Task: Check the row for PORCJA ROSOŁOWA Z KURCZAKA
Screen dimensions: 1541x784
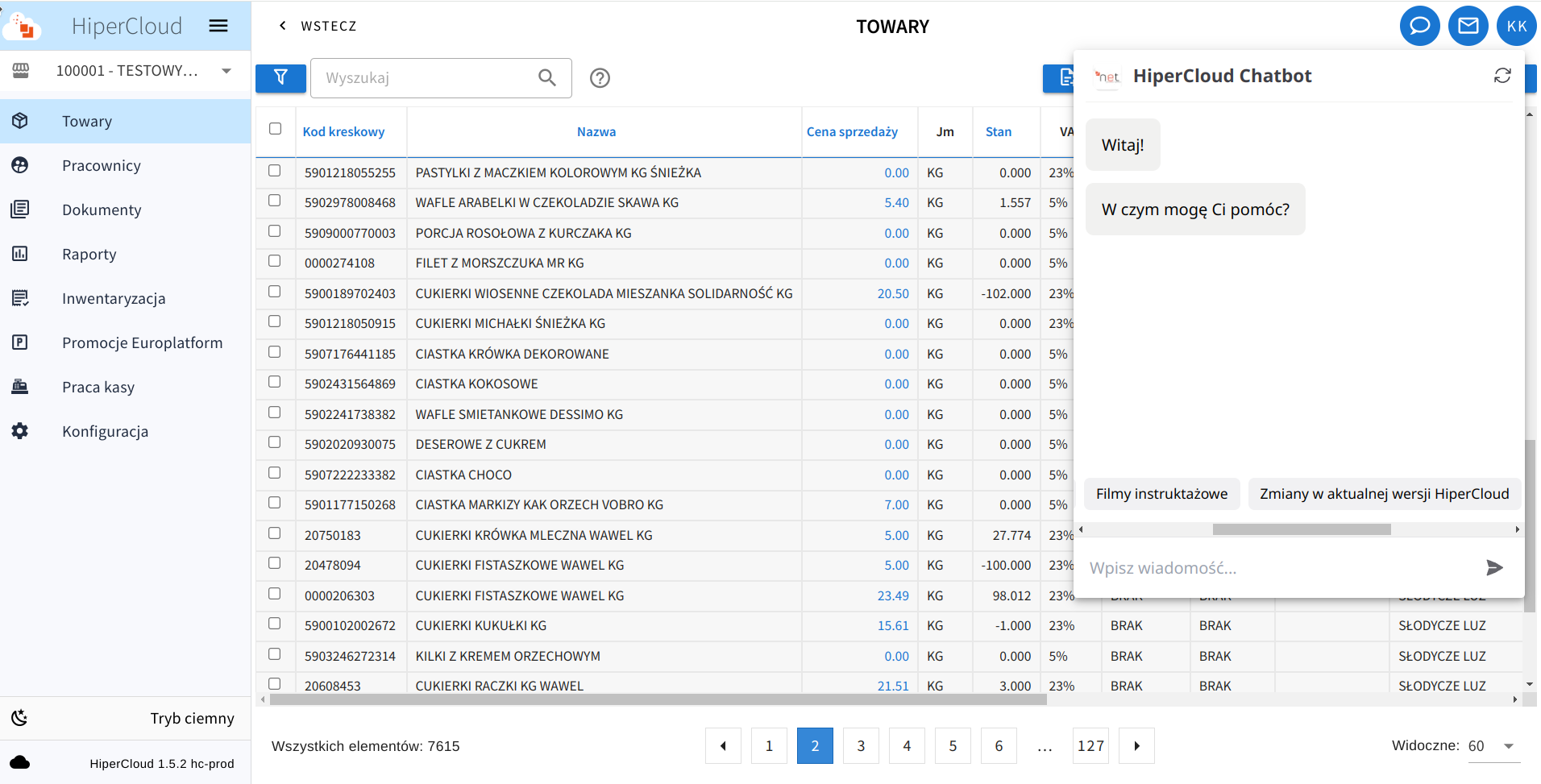Action: coord(275,231)
